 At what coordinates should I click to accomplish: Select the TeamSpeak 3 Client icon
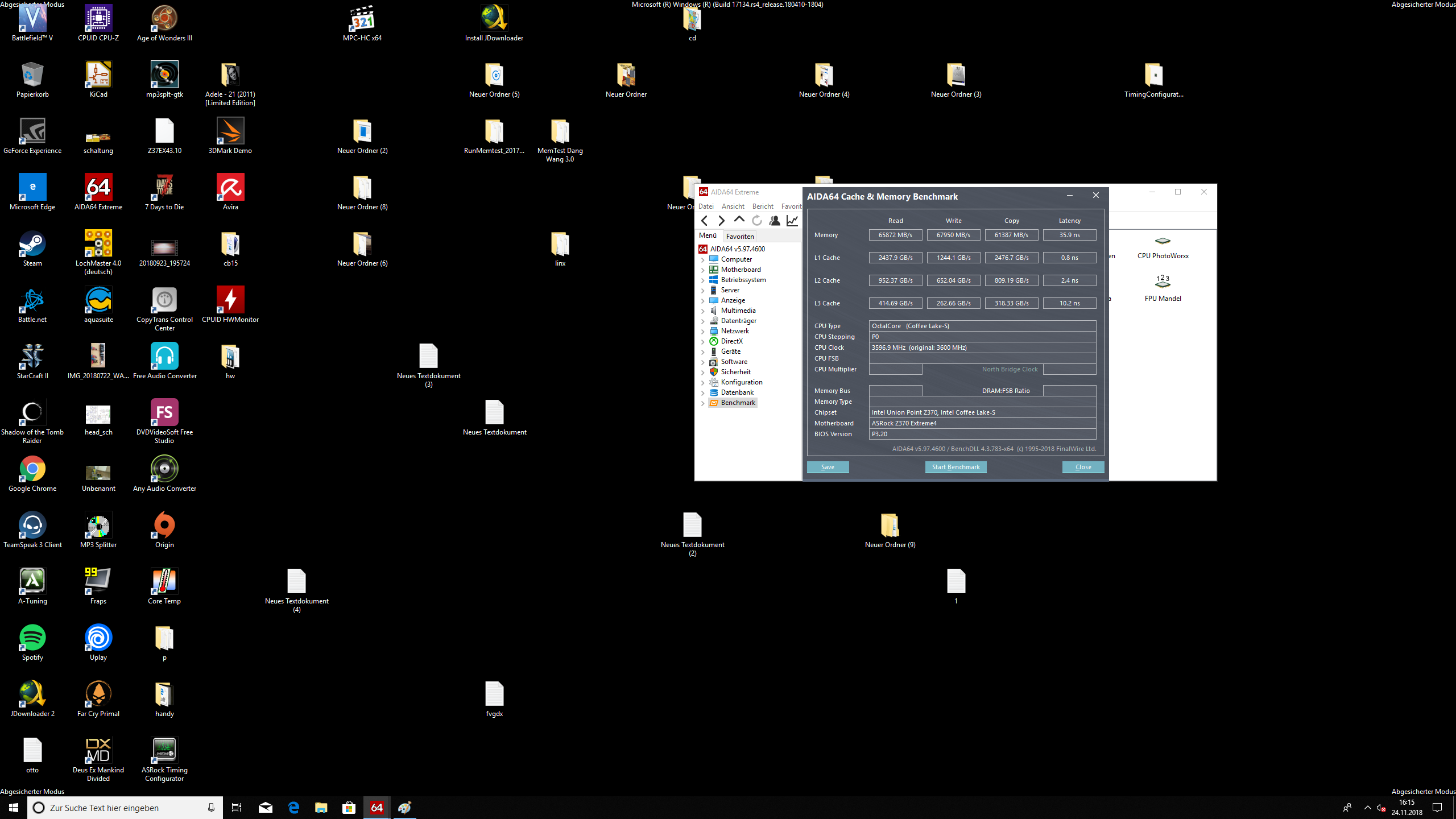[x=32, y=530]
